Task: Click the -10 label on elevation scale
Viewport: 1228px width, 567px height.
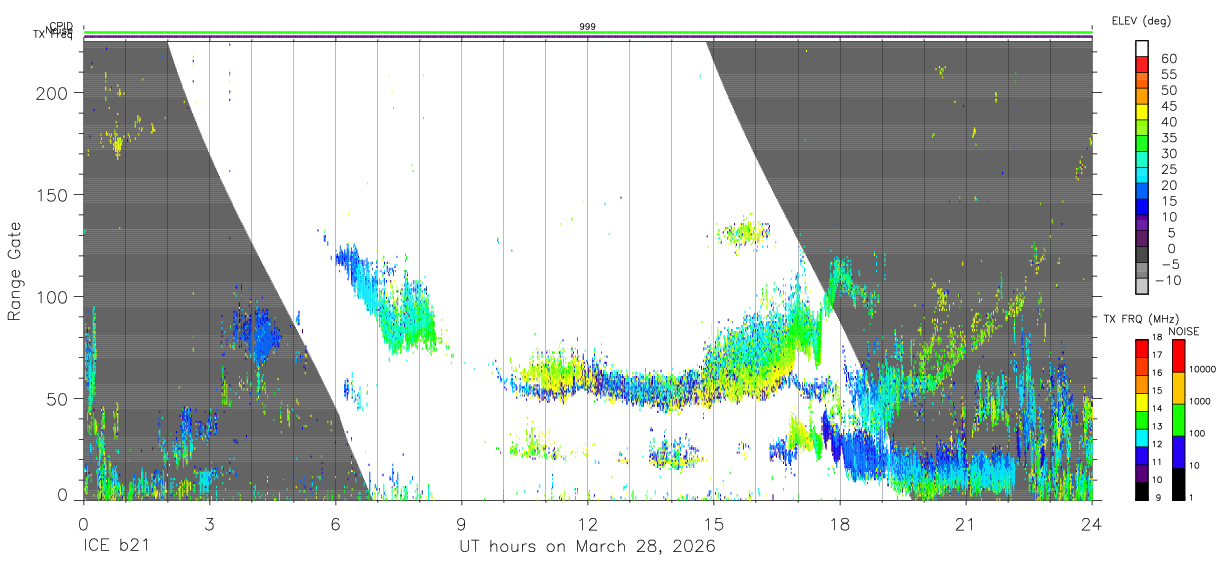Action: (1169, 280)
